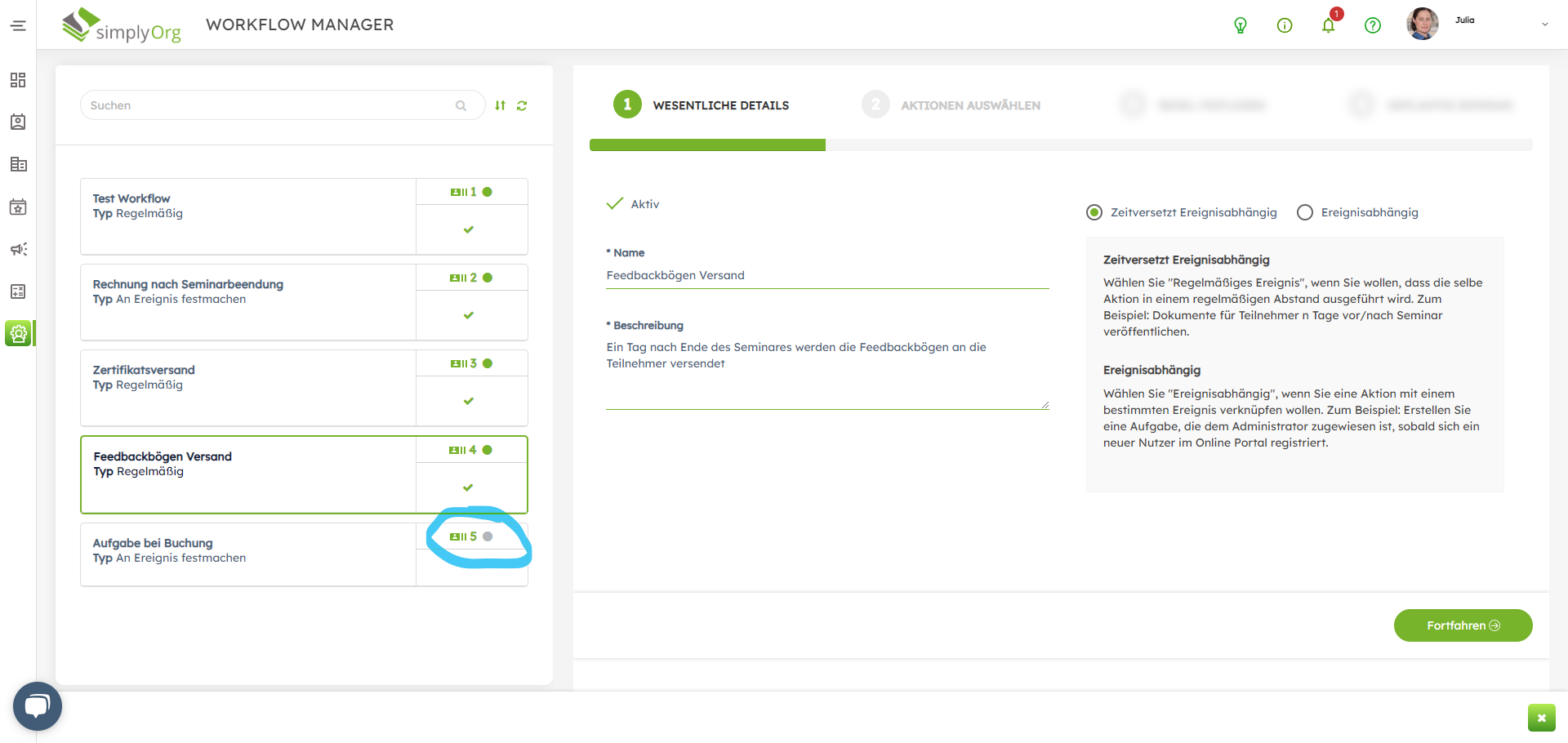
Task: Click the lightbulb tips icon
Action: click(x=1240, y=25)
